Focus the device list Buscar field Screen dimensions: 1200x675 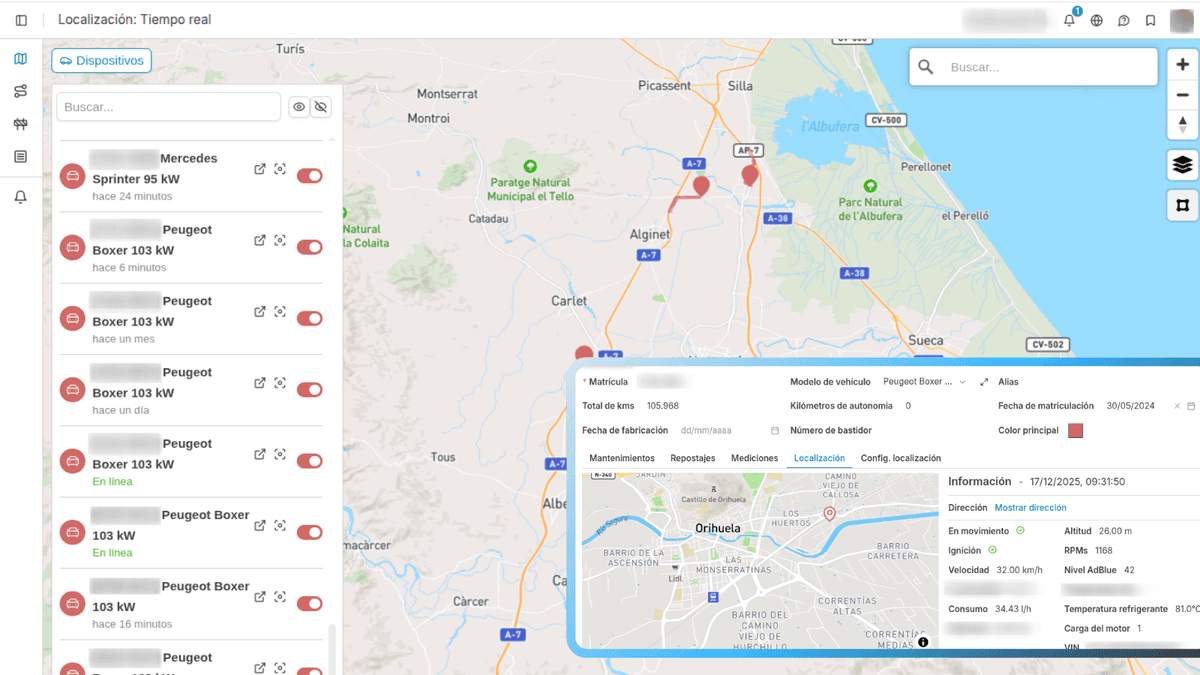tap(169, 107)
